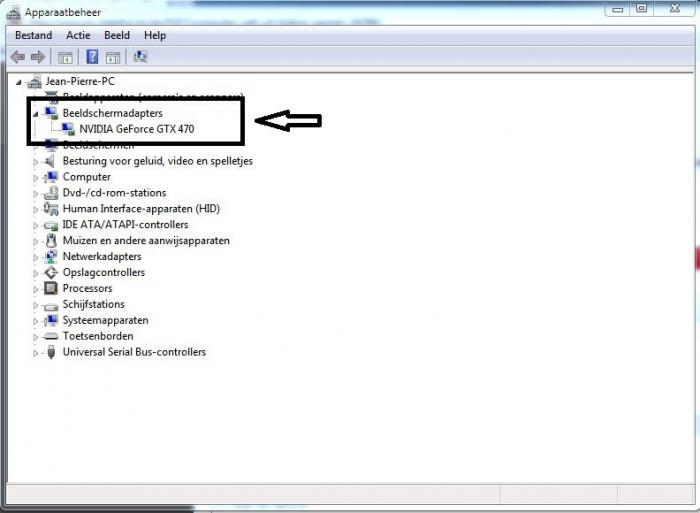Image resolution: width=700 pixels, height=513 pixels.
Task: Select the Jean-Pierre-PC label
Action: [80, 81]
